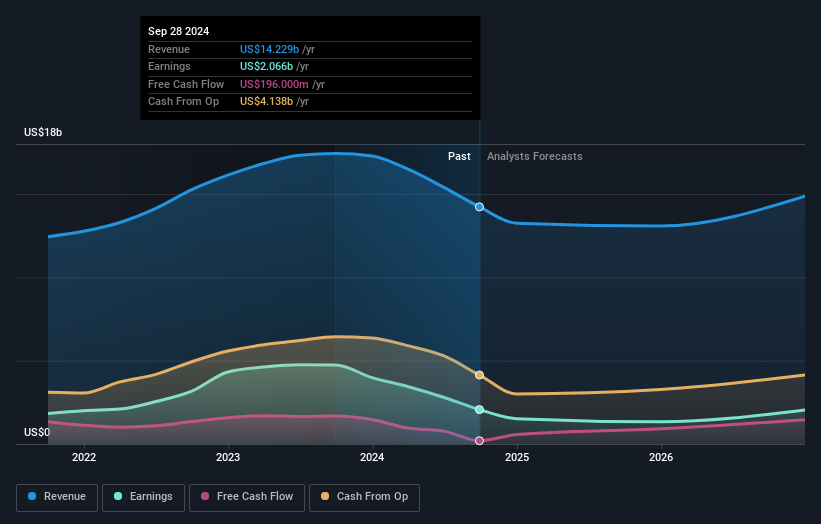Screen dimensions: 821x524
Task: Click the US$4.138b cash from op value
Action: [x=267, y=102]
